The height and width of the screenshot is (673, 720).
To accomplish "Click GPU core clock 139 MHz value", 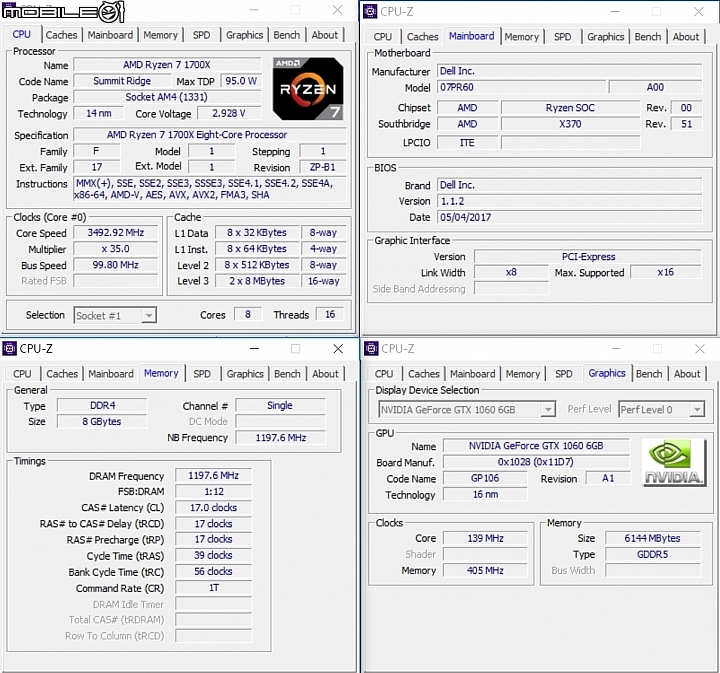I will 485,538.
